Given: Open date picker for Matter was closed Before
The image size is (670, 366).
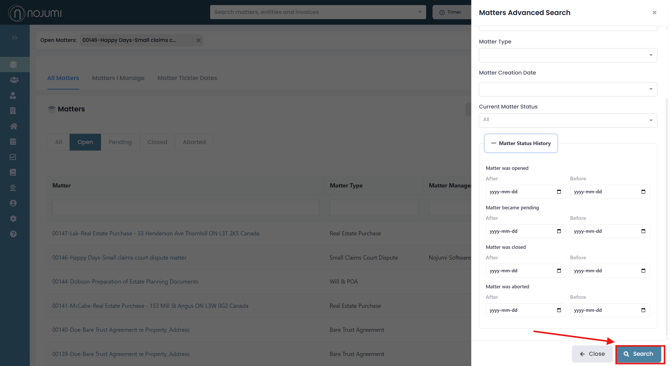Looking at the screenshot, I should 643,270.
